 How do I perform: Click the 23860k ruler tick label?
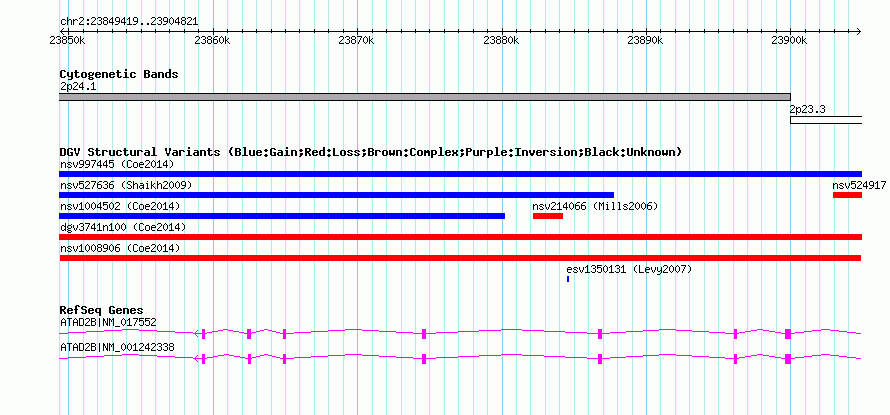[212, 40]
